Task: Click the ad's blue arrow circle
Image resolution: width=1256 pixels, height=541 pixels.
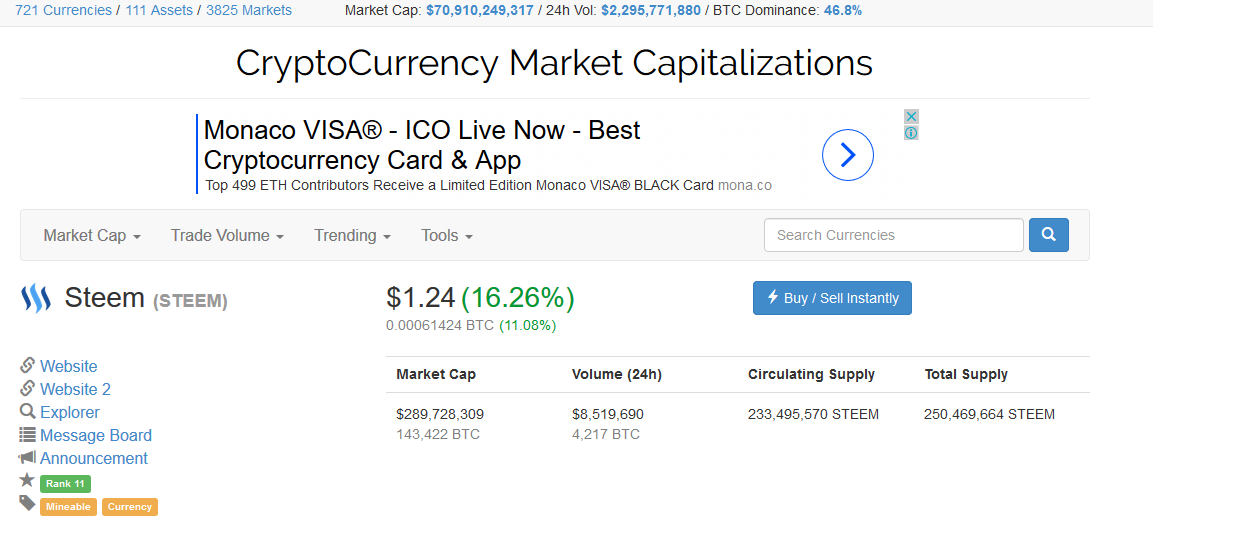Action: tap(848, 155)
